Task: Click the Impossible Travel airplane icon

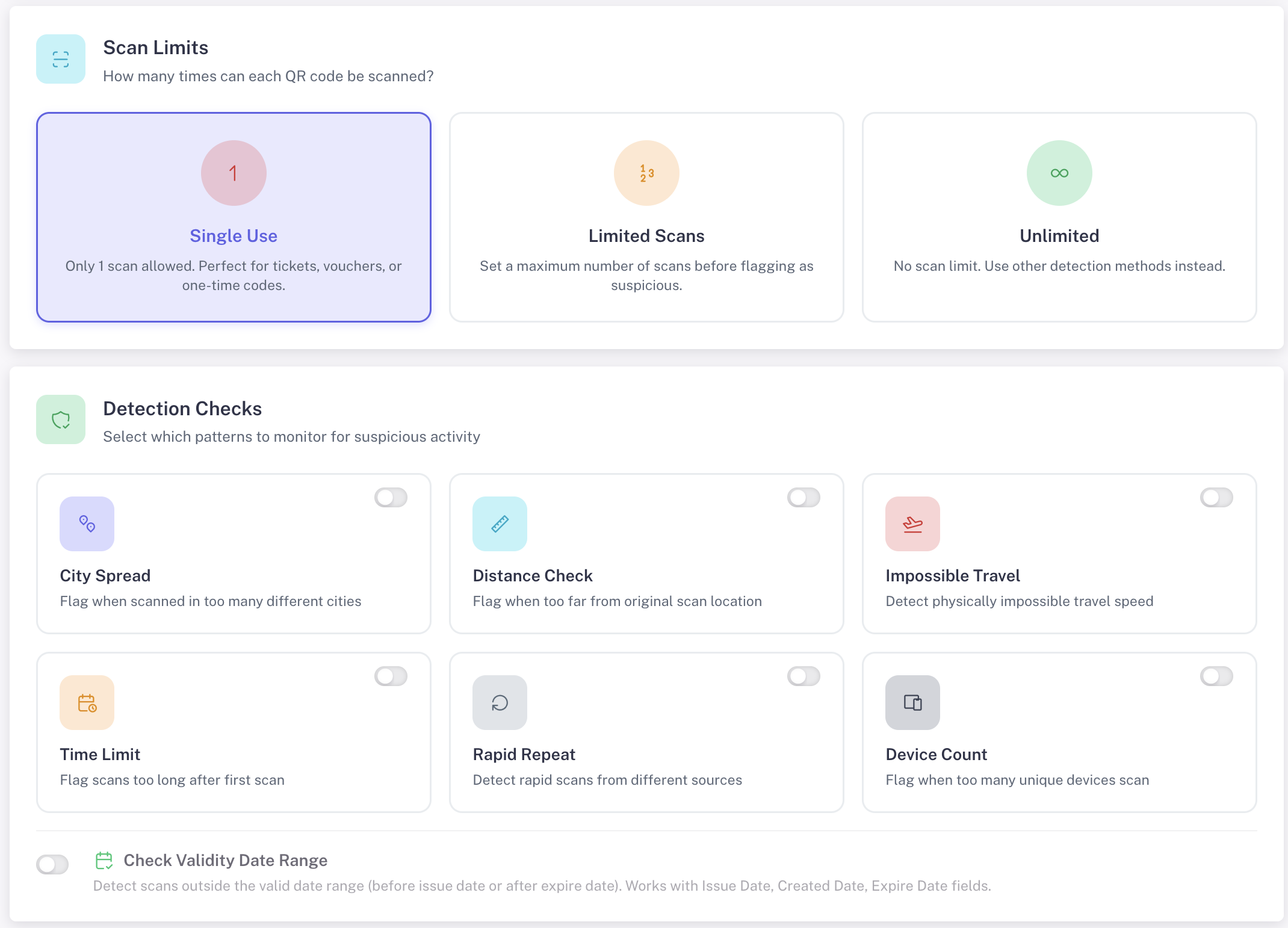Action: tap(912, 524)
